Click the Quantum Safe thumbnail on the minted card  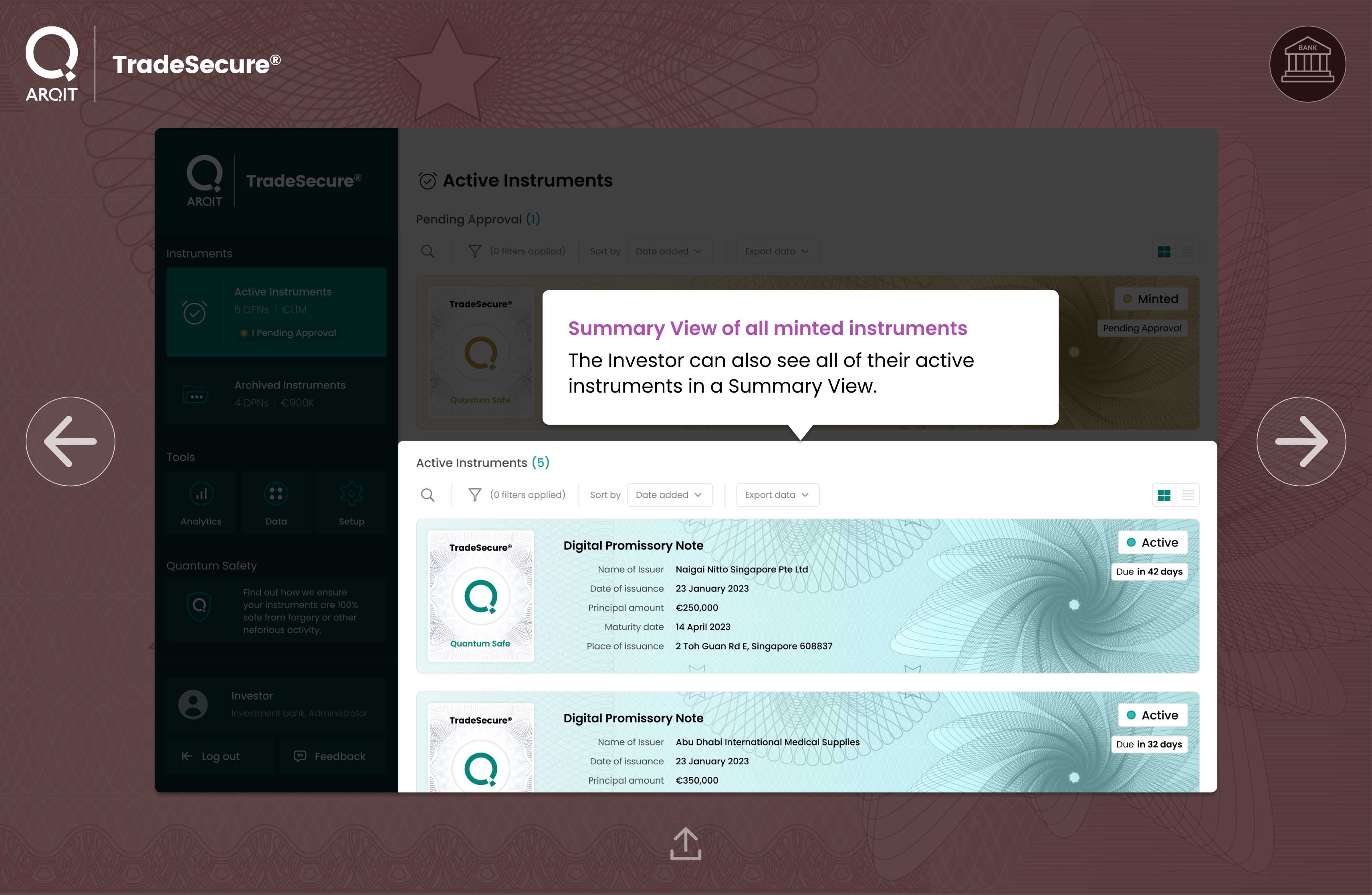(x=481, y=352)
